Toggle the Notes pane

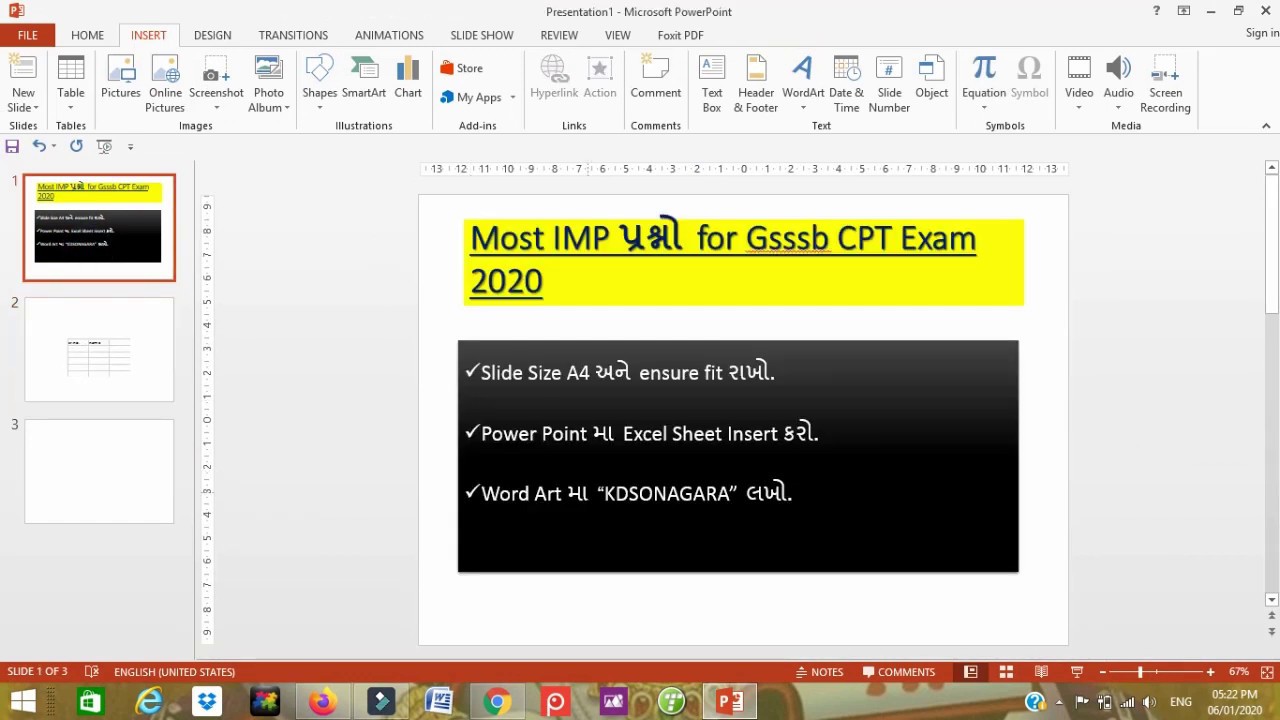[x=820, y=672]
